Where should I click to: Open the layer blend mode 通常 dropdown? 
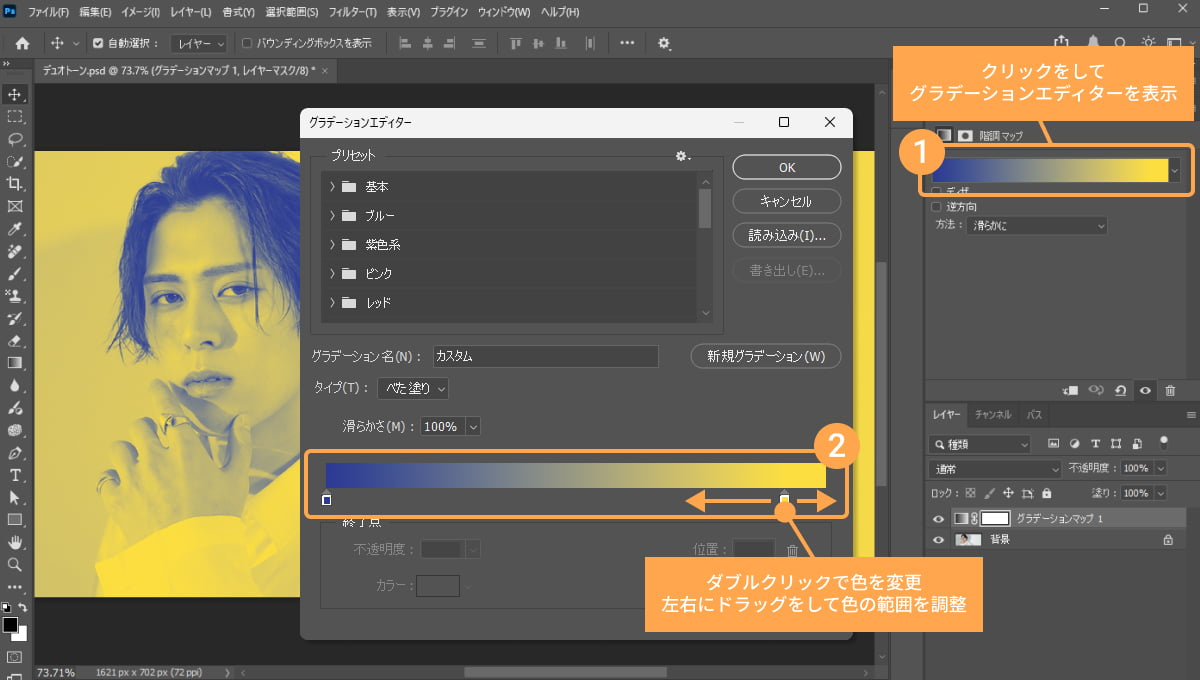click(x=993, y=467)
